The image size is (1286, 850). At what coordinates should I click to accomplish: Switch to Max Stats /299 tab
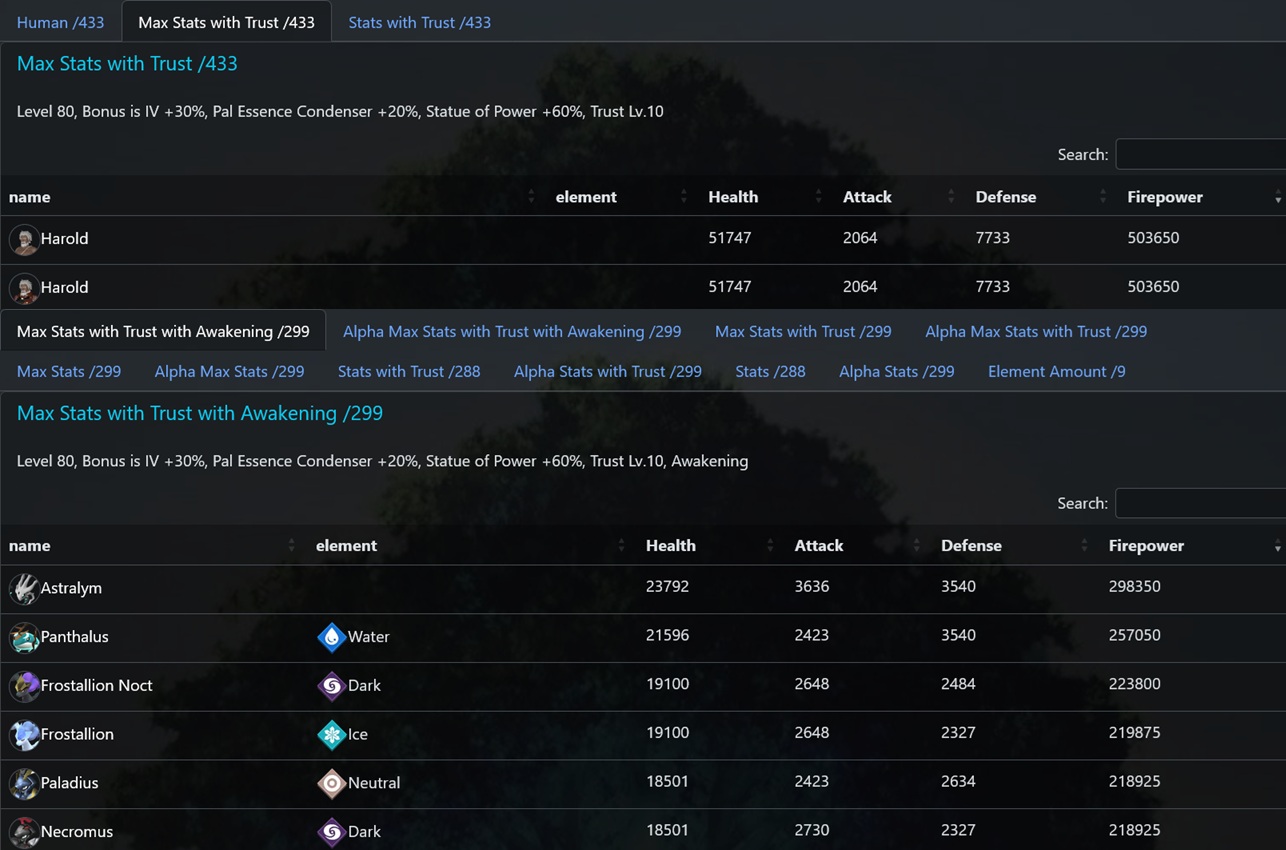[69, 371]
